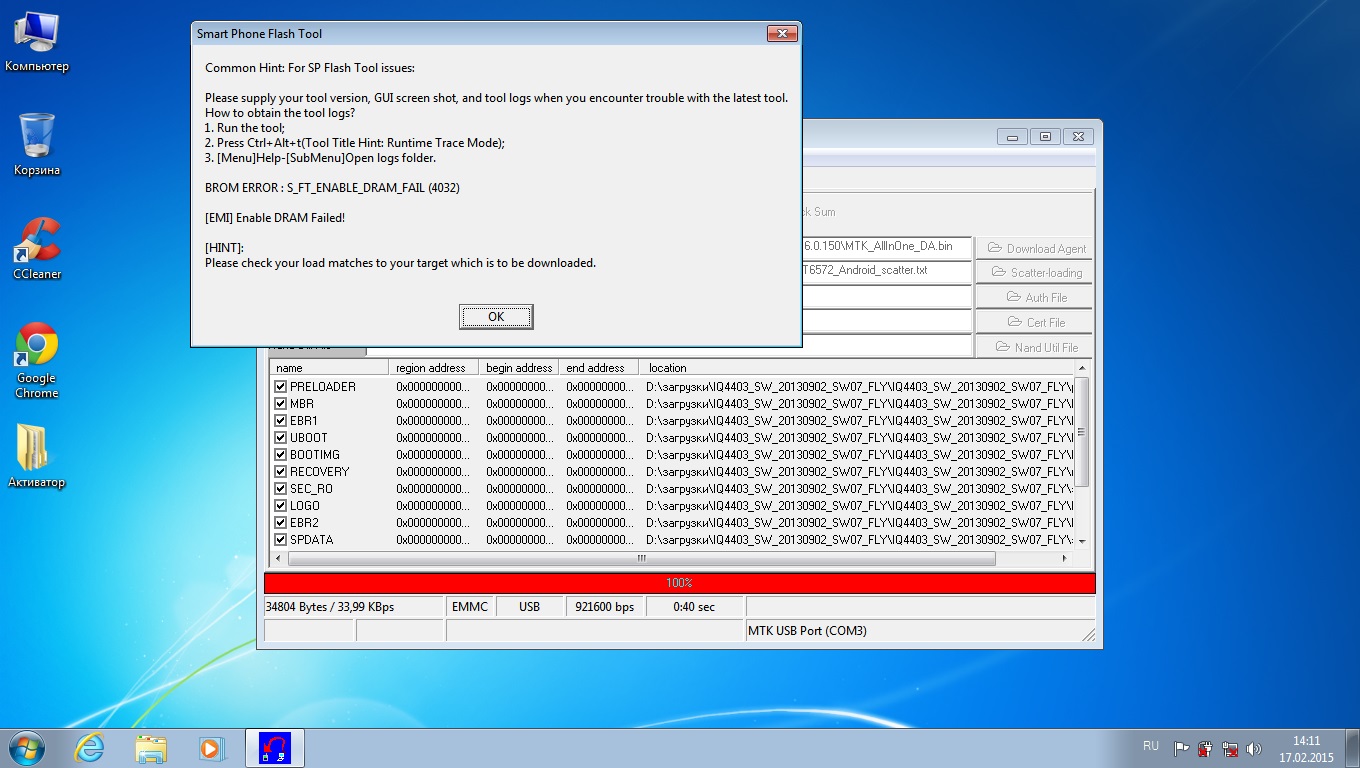The width and height of the screenshot is (1360, 768).
Task: Click the volume icon in system tray
Action: [1254, 748]
